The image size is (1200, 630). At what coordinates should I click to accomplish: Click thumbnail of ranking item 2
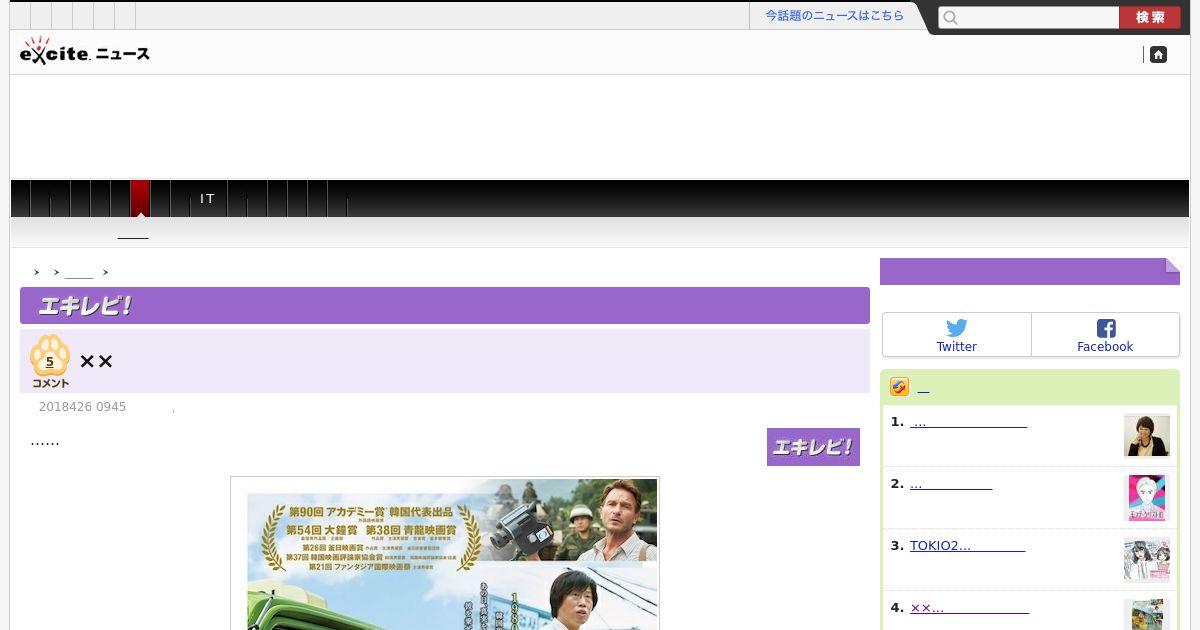(1147, 497)
